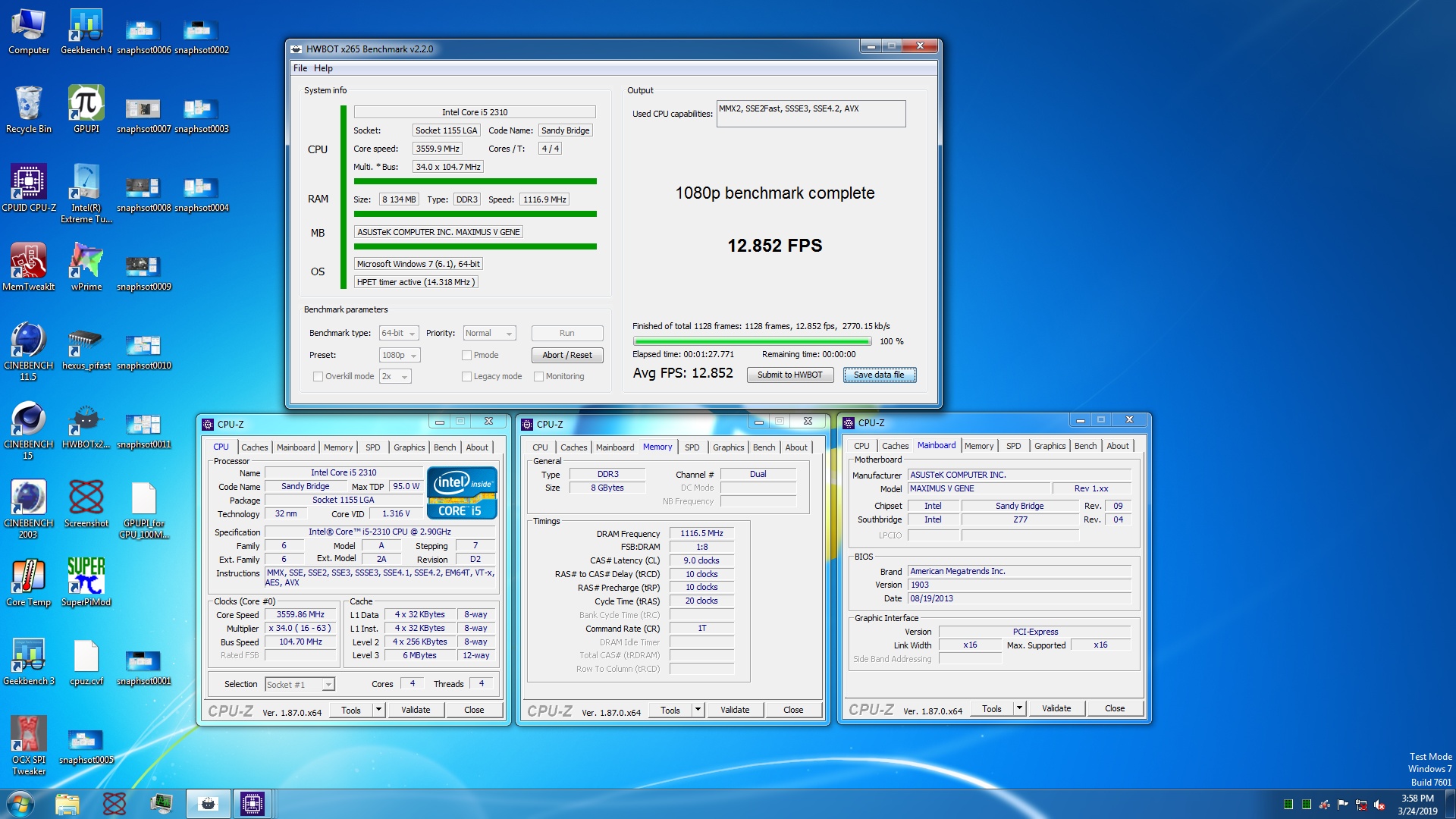The width and height of the screenshot is (1456, 819).
Task: Click the Abort / Reset button
Action: click(x=566, y=355)
